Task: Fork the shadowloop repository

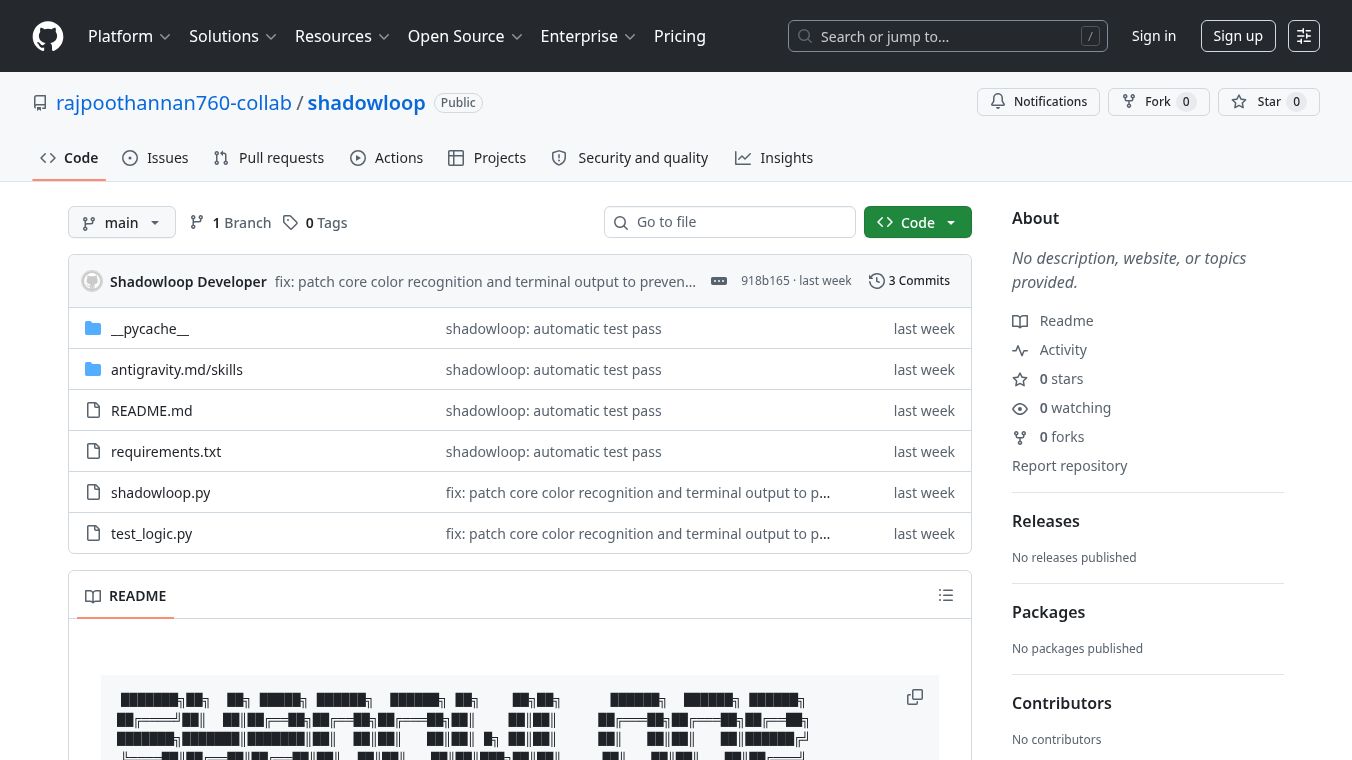Action: coord(1159,102)
